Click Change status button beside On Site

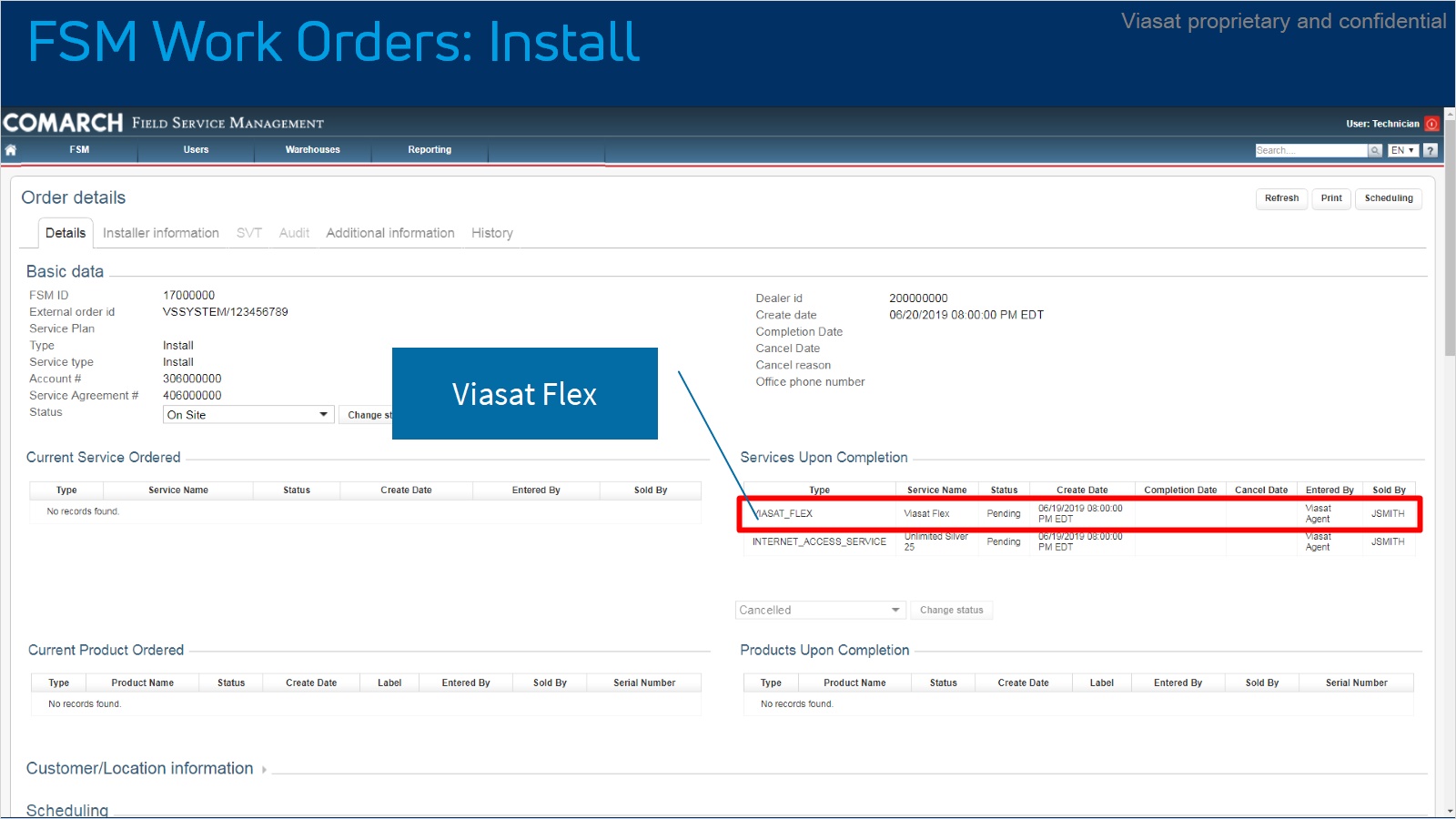(368, 415)
